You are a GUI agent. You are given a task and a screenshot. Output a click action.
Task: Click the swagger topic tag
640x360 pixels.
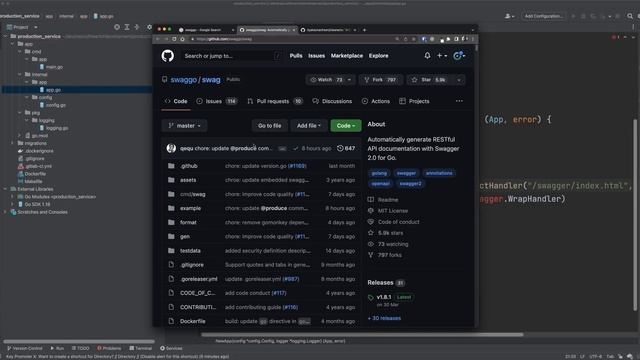point(406,173)
